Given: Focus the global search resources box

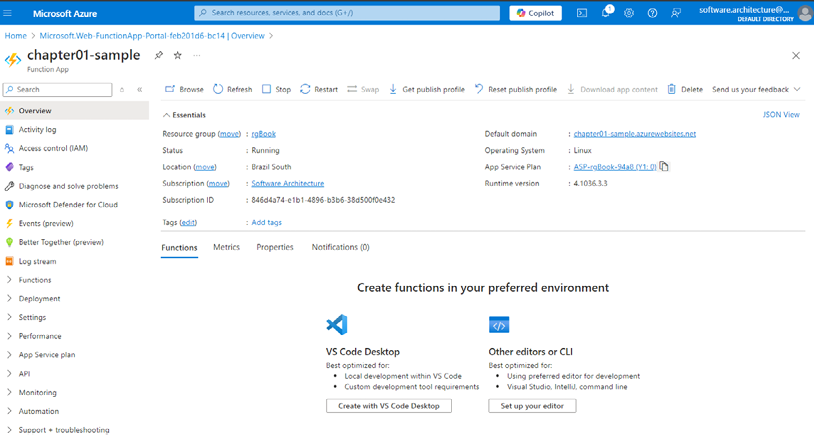Looking at the screenshot, I should click(347, 13).
